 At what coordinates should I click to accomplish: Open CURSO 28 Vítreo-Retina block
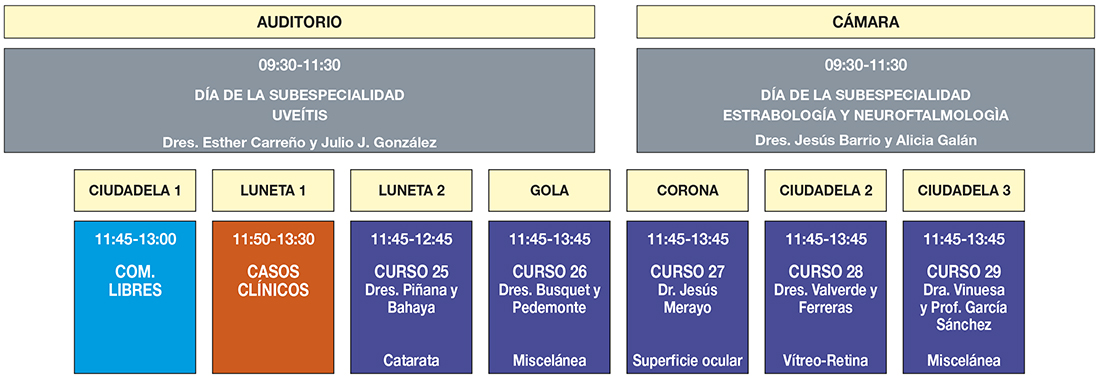(826, 297)
